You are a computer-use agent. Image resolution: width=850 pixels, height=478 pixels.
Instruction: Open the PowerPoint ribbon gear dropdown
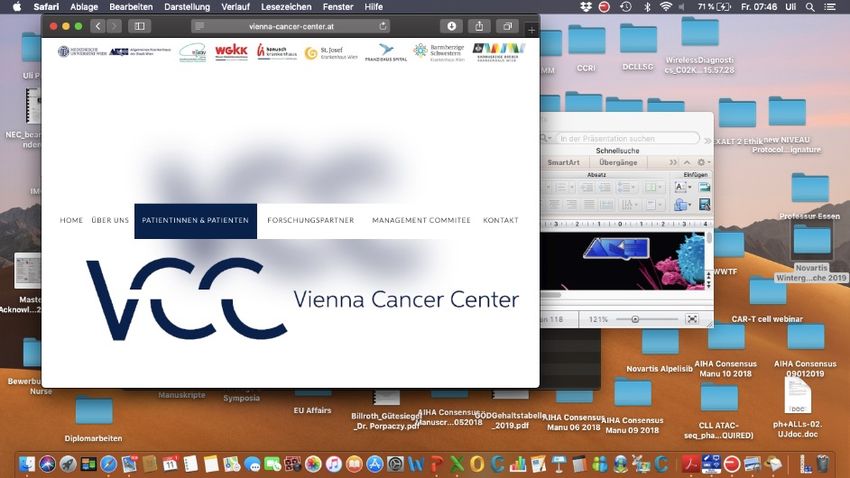coord(704,162)
